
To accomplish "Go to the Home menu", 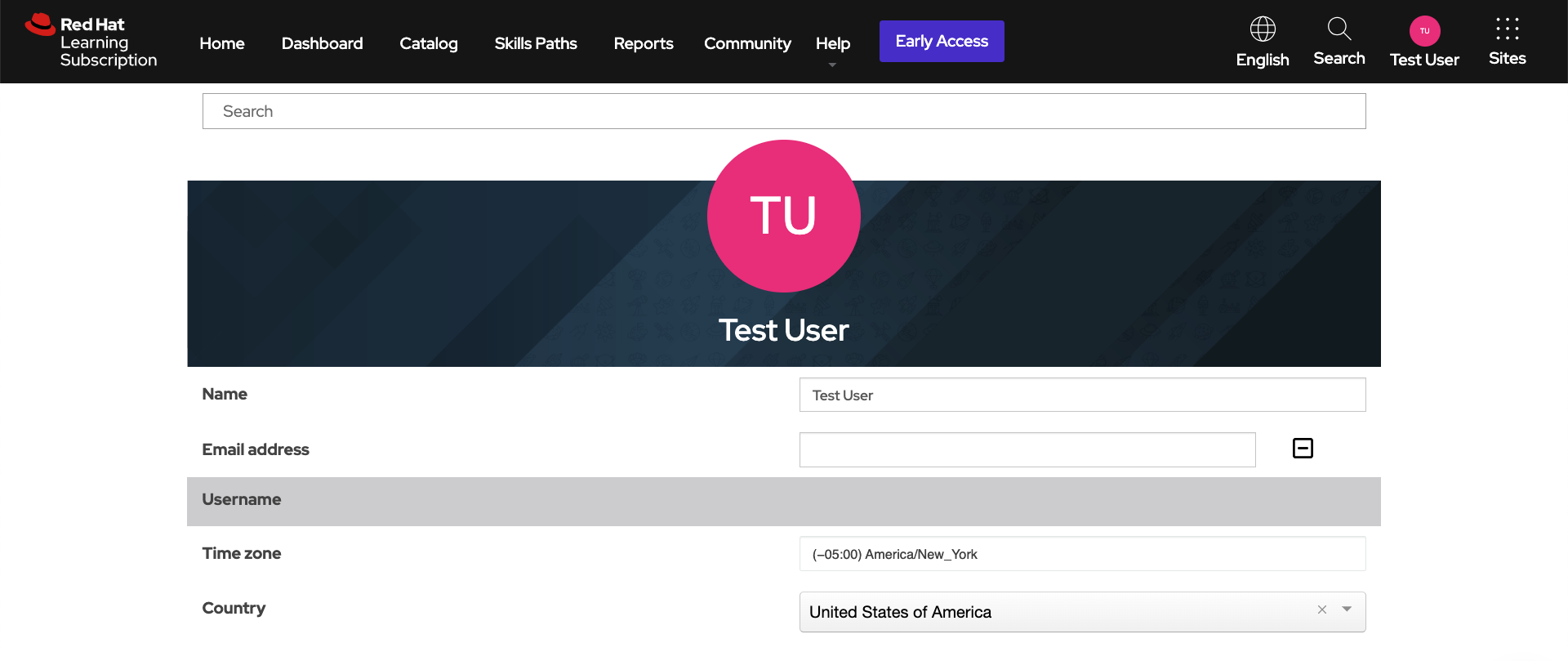I will click(222, 43).
